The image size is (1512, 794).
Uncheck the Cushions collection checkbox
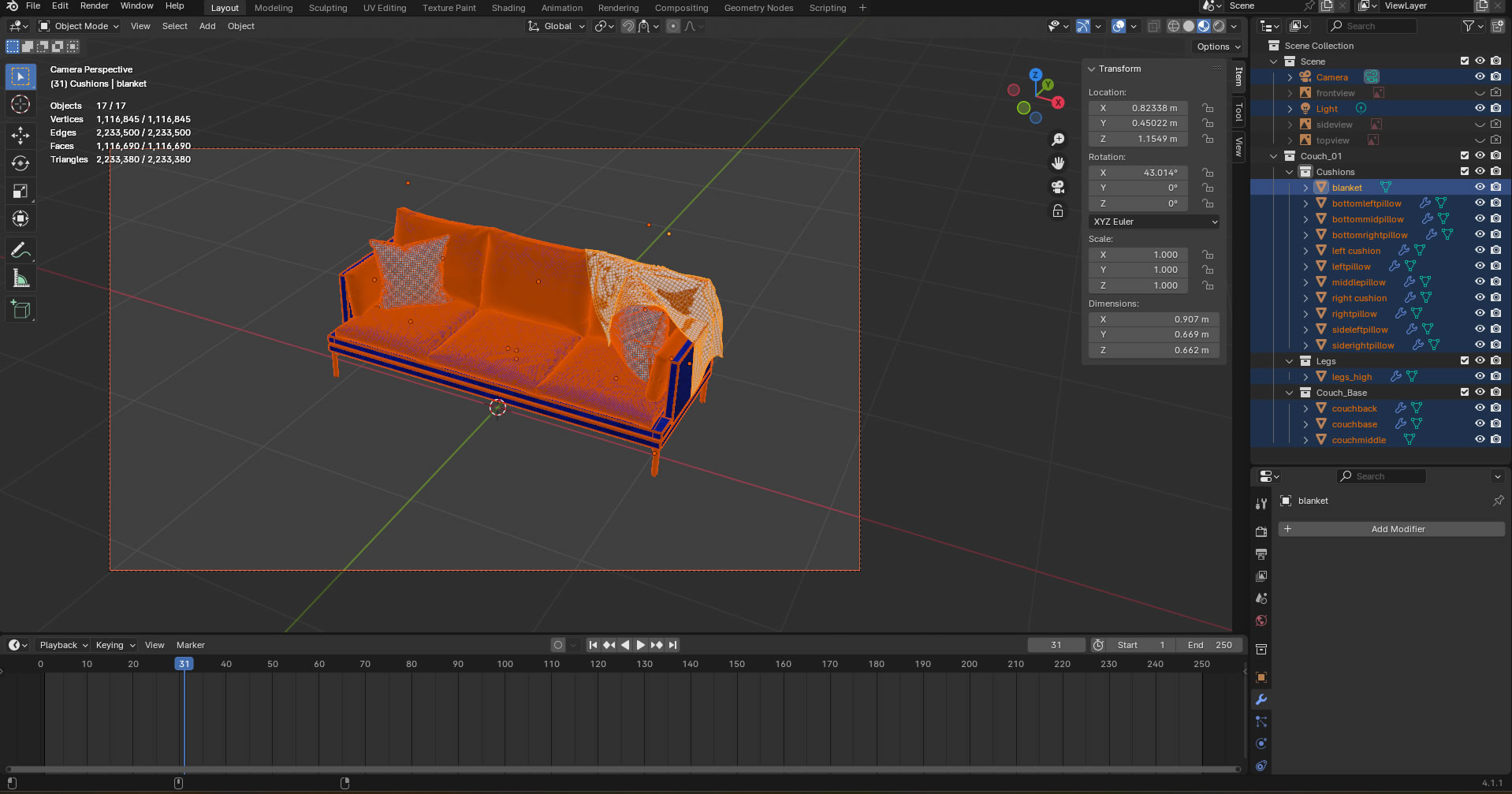1465,171
